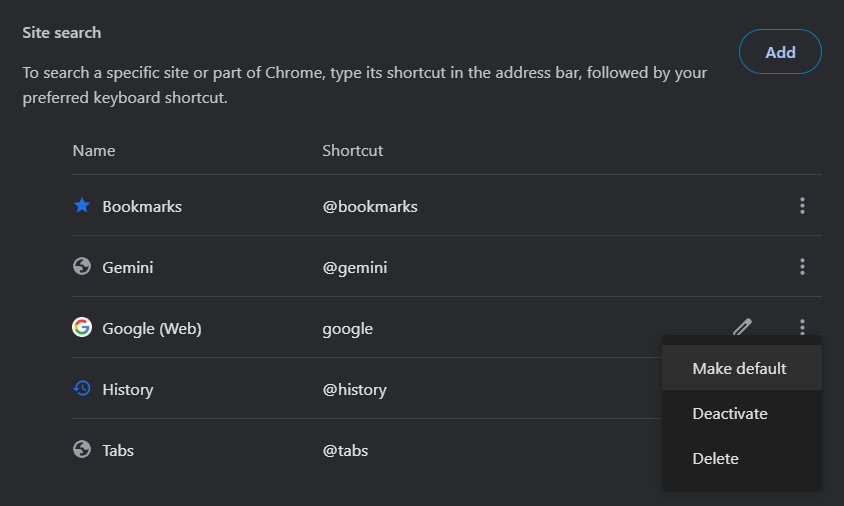Click the @gemini shortcut text
This screenshot has width=844, height=506.
pyautogui.click(x=355, y=268)
